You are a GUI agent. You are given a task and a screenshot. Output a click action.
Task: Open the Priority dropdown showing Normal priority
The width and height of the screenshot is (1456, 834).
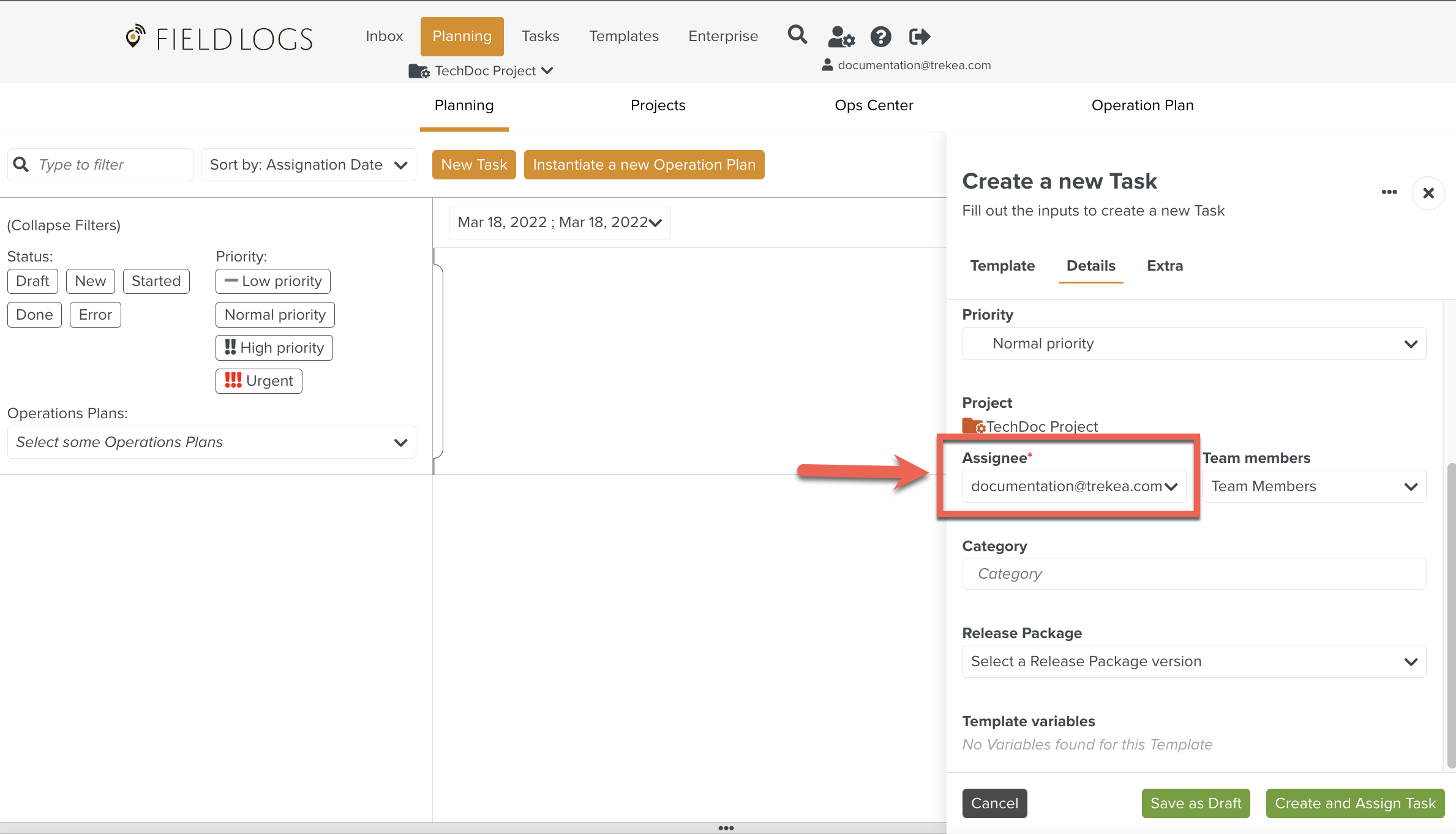coord(1194,344)
